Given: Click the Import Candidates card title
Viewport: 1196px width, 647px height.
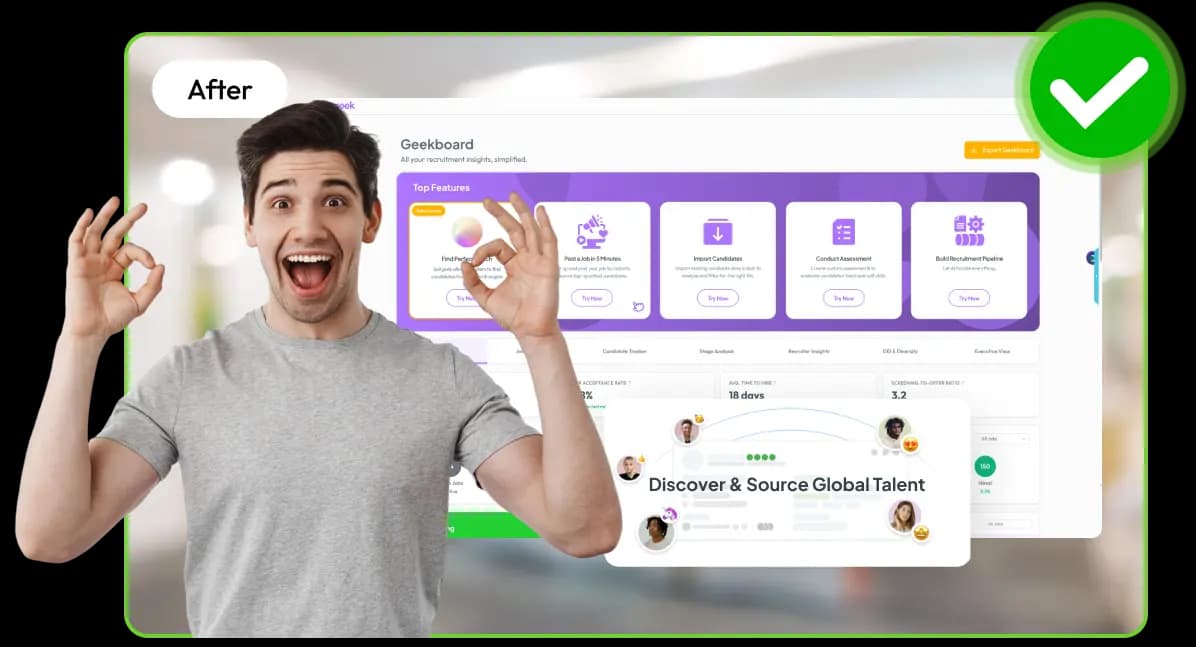Looking at the screenshot, I should point(718,259).
